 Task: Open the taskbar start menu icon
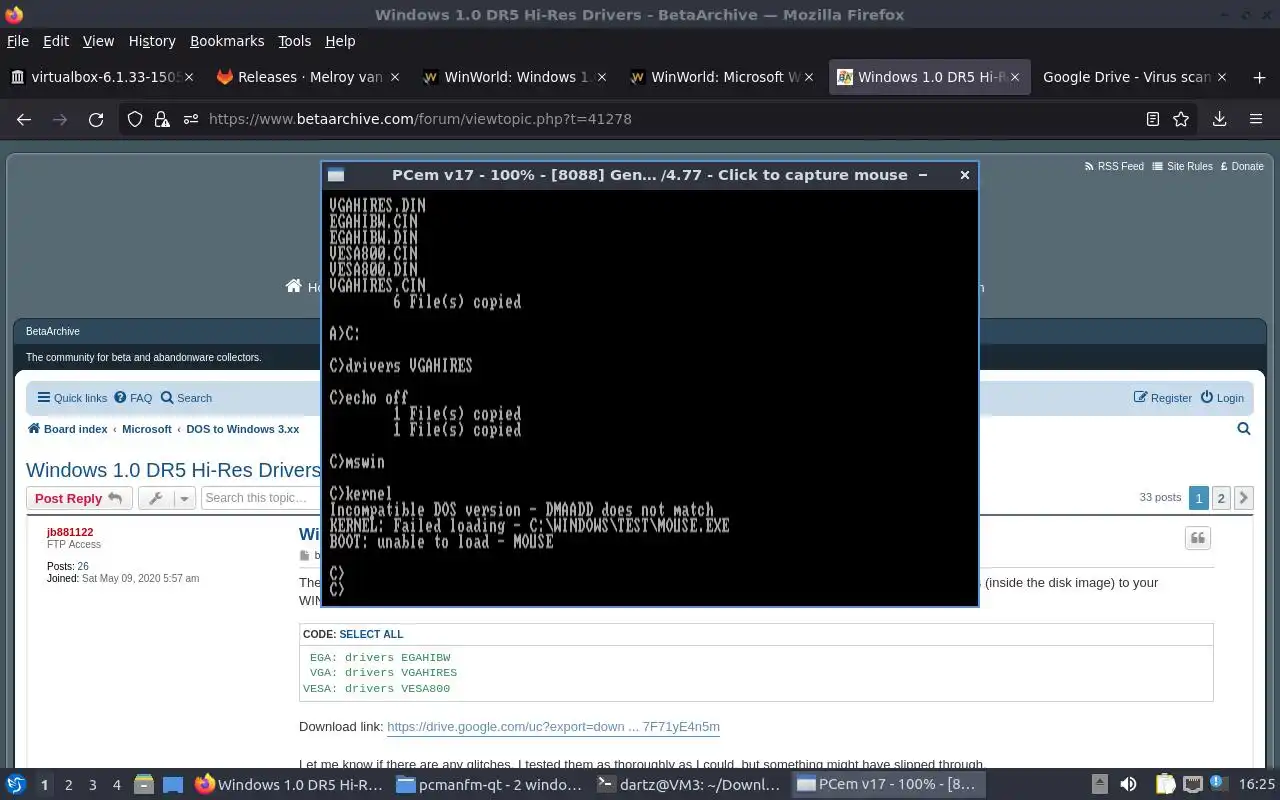click(x=16, y=785)
